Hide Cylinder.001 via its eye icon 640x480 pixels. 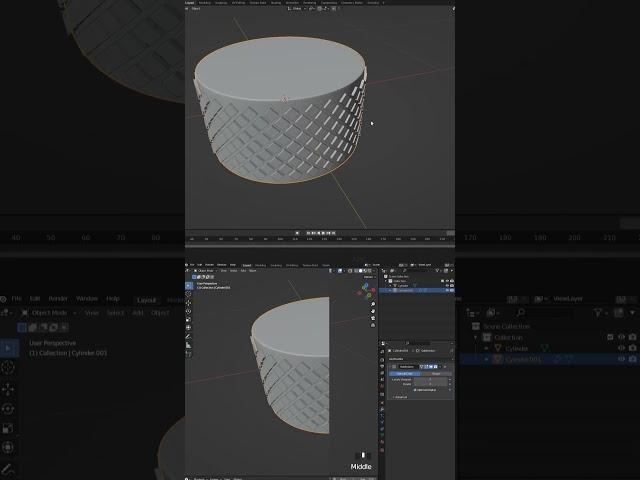tap(447, 290)
